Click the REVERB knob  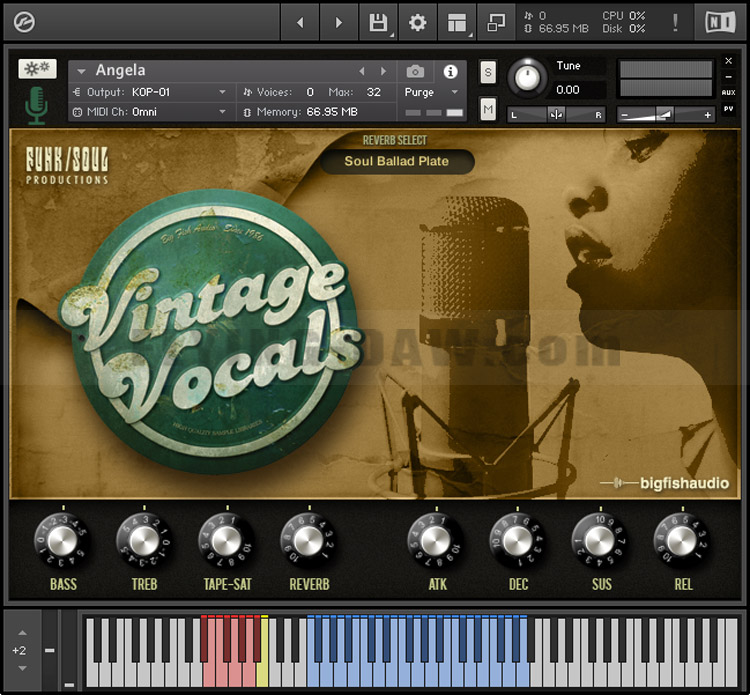tap(308, 540)
